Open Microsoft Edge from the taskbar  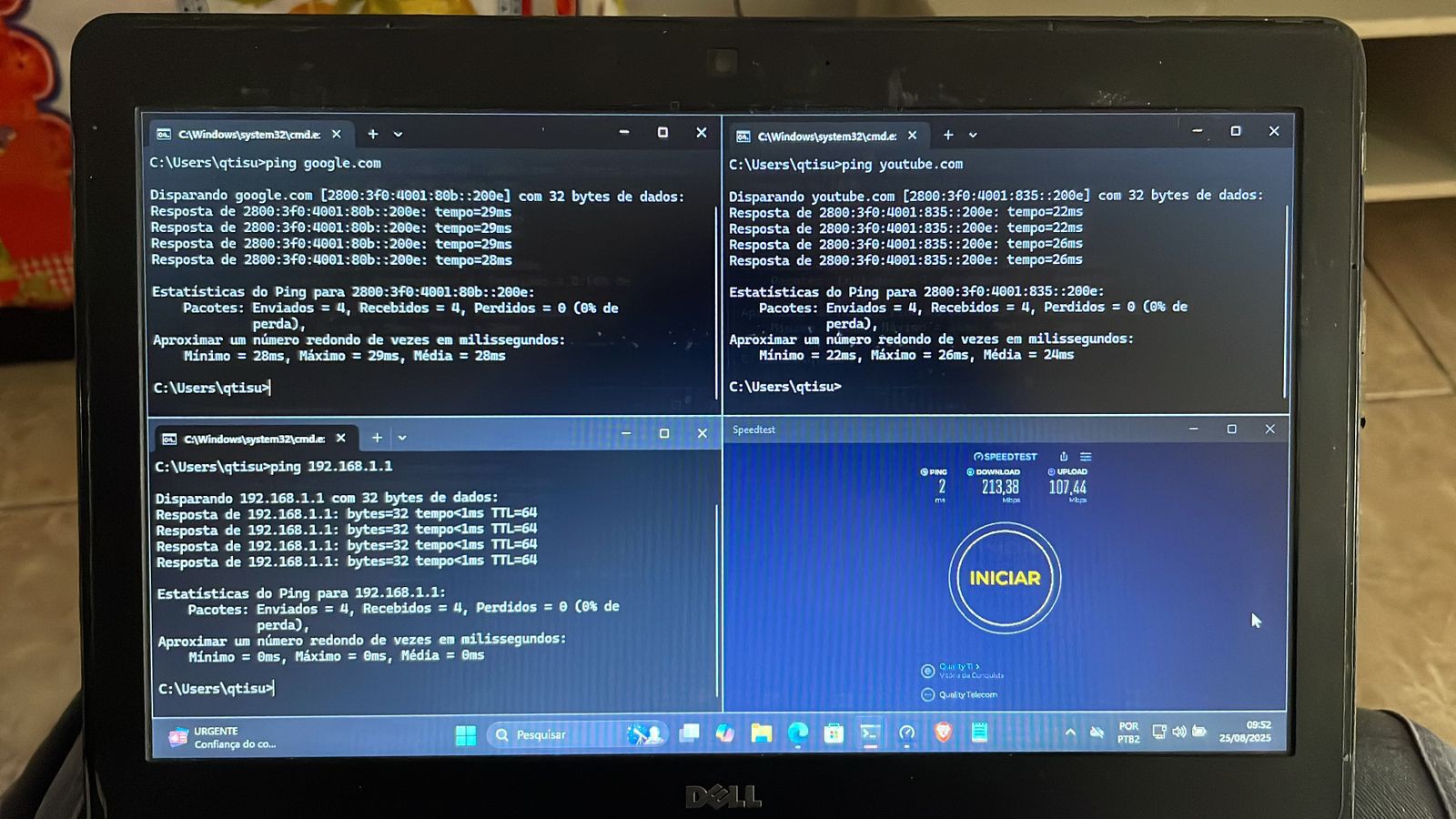(798, 733)
